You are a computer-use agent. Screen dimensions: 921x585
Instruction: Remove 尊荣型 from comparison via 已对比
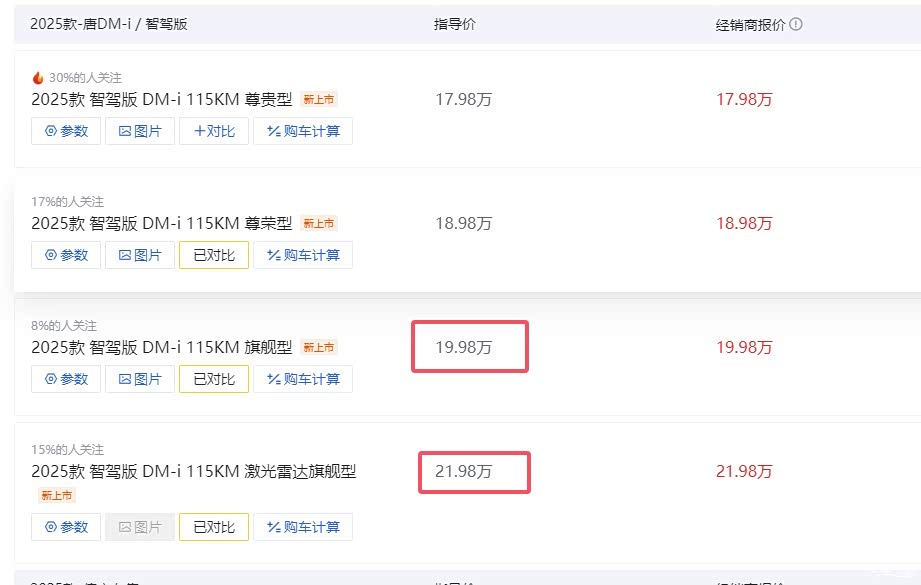214,255
